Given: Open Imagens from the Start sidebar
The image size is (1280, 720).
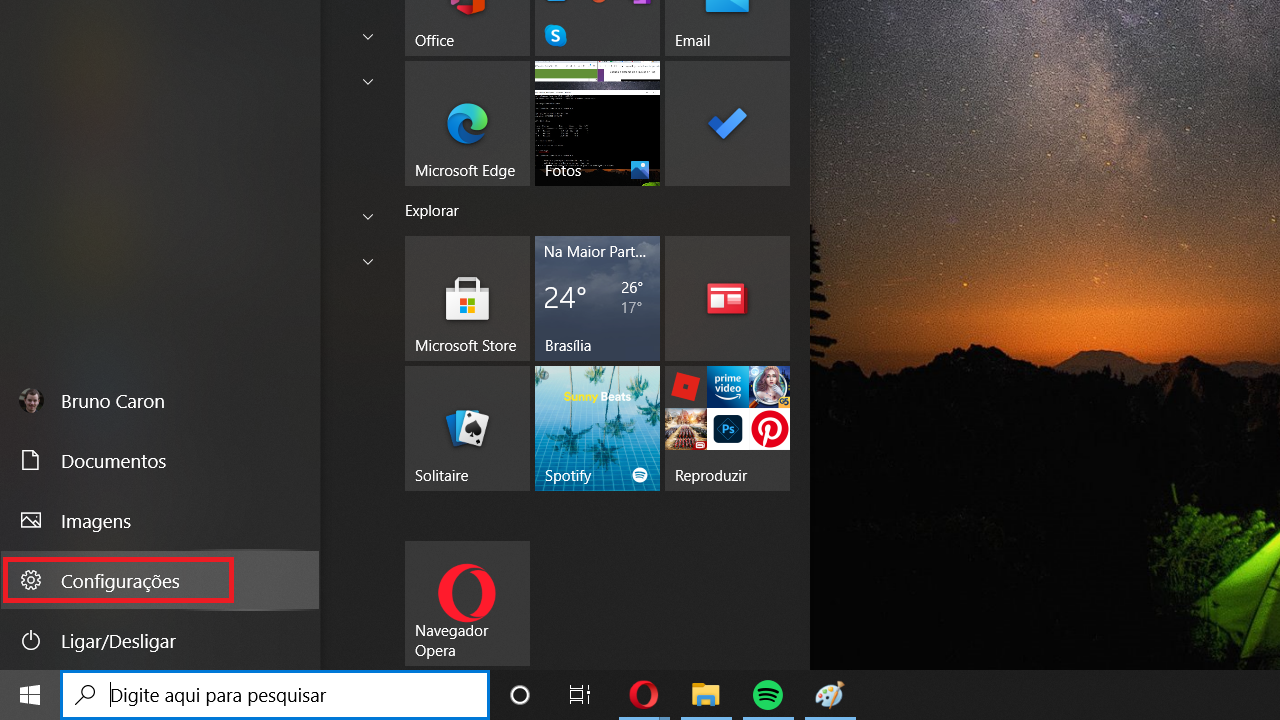Looking at the screenshot, I should (160, 521).
